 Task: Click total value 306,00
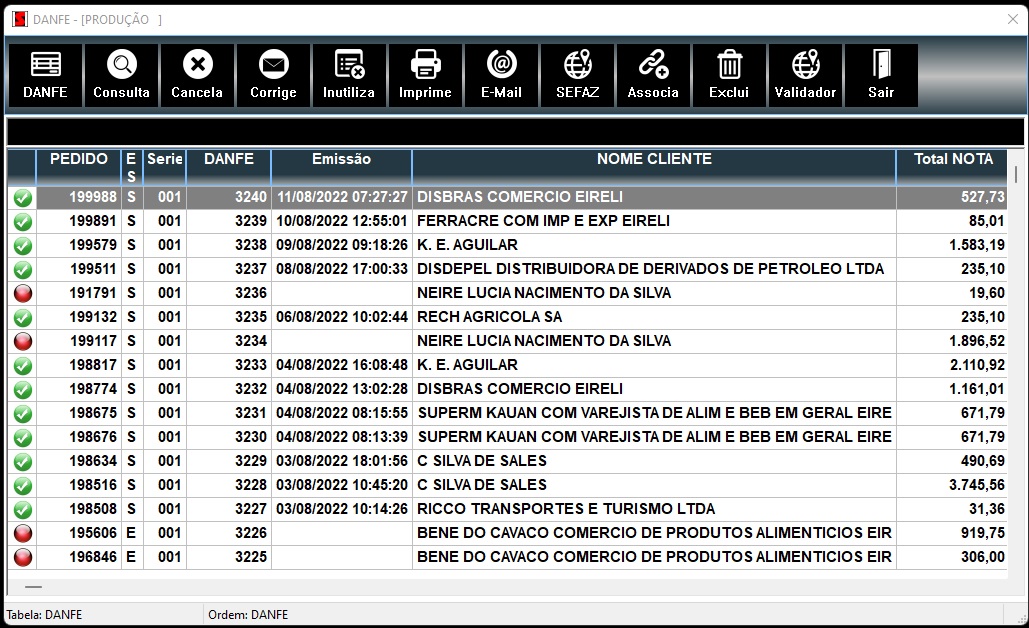coord(982,556)
